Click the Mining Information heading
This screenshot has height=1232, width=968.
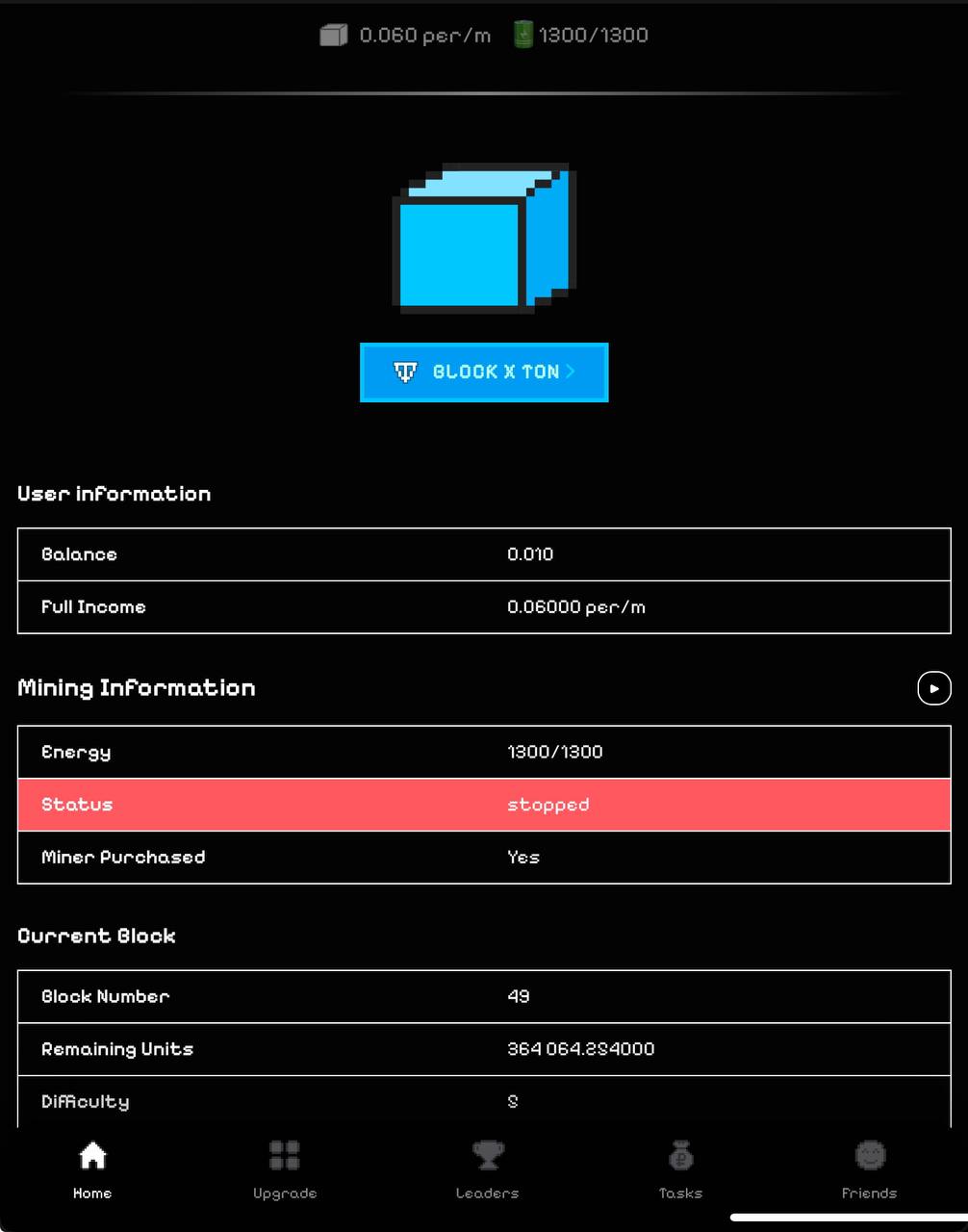(137, 688)
